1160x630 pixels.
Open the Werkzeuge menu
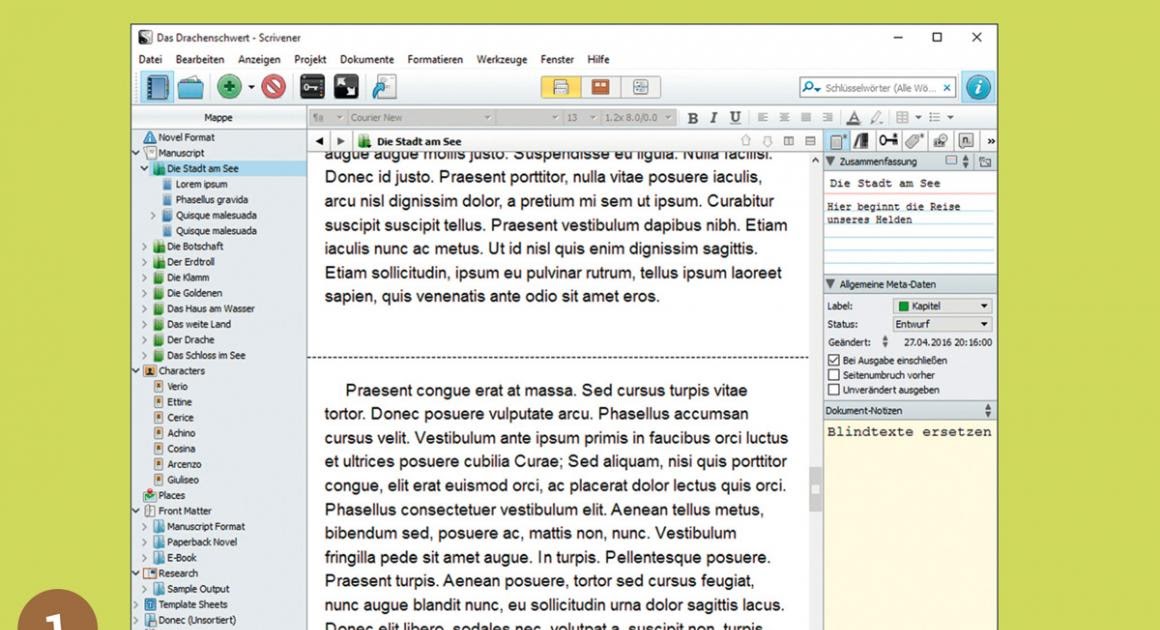pyautogui.click(x=502, y=59)
